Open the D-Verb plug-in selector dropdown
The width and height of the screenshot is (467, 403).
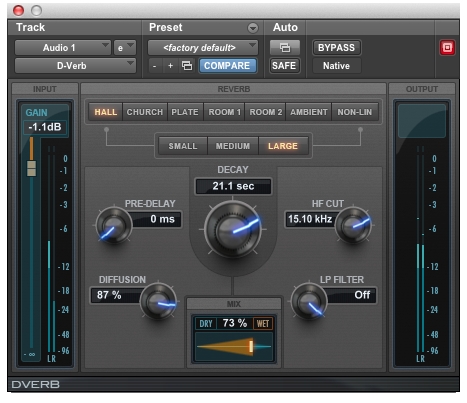[75, 65]
